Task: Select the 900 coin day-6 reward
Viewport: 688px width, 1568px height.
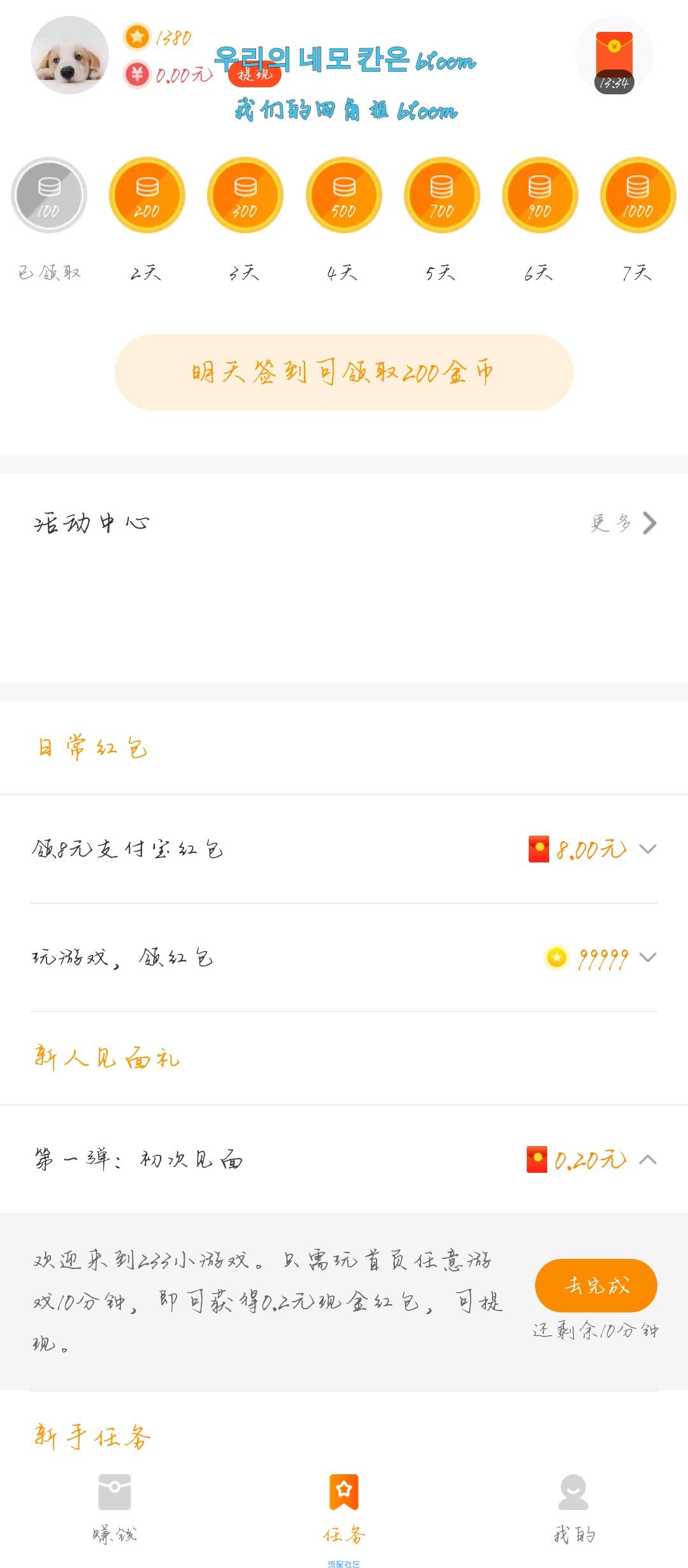Action: [x=540, y=195]
